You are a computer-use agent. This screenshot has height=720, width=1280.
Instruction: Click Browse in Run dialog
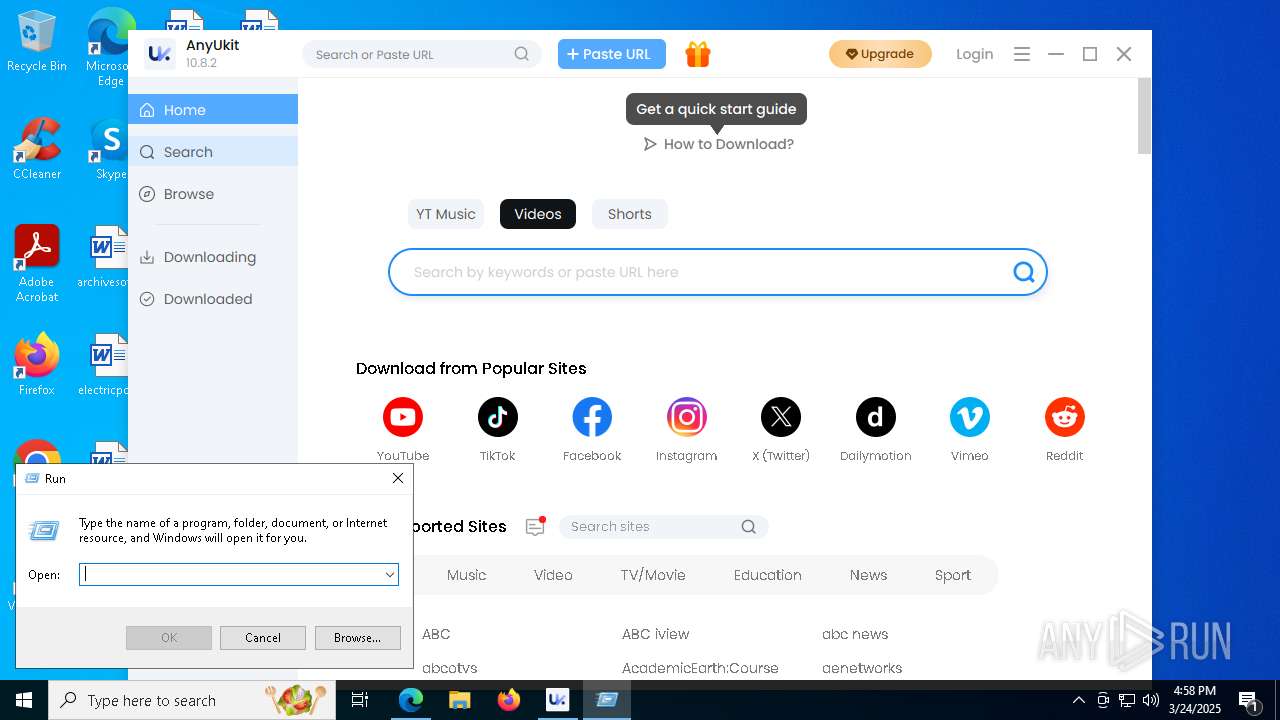pyautogui.click(x=357, y=638)
